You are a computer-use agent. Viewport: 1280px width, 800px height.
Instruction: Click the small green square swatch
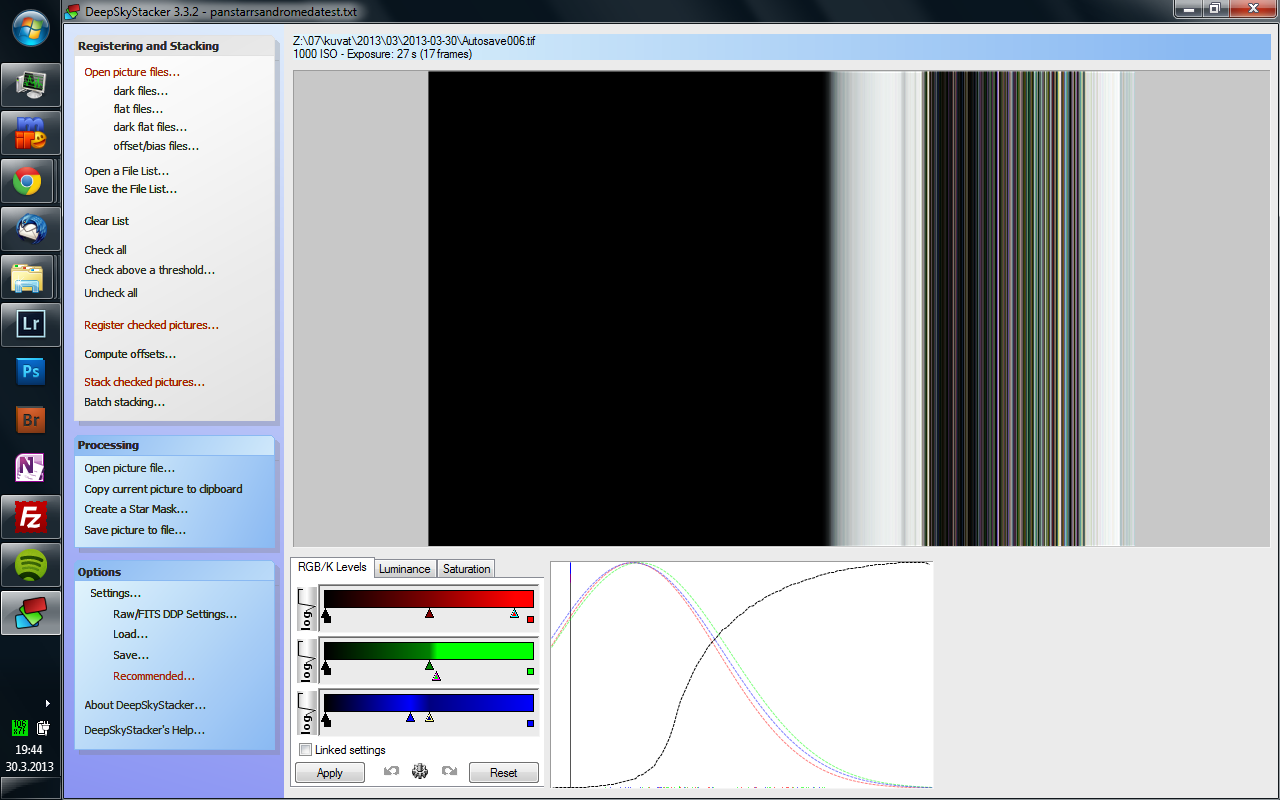coord(530,671)
